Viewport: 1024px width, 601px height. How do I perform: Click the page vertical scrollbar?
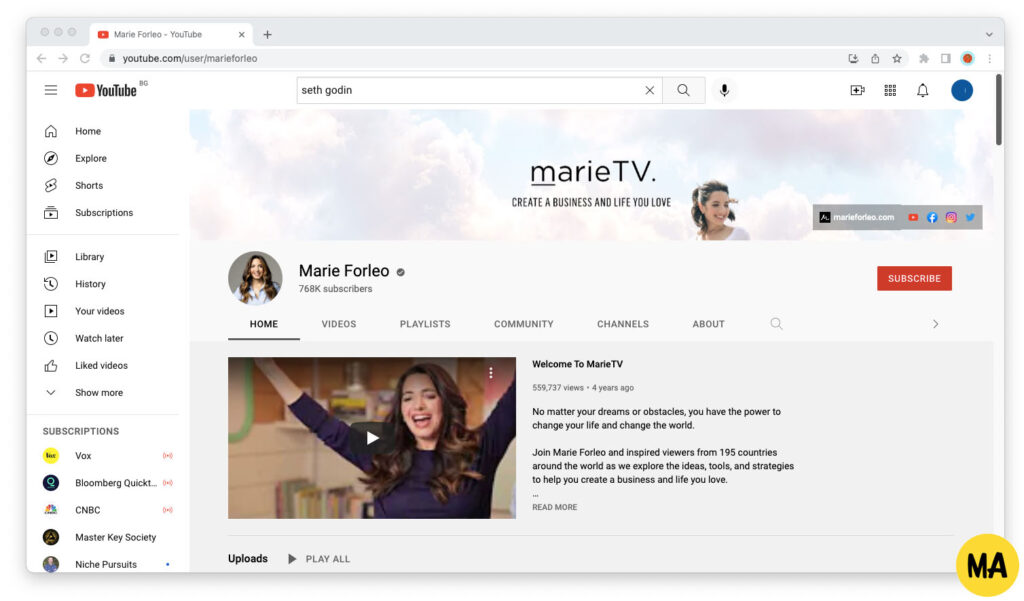(999, 110)
